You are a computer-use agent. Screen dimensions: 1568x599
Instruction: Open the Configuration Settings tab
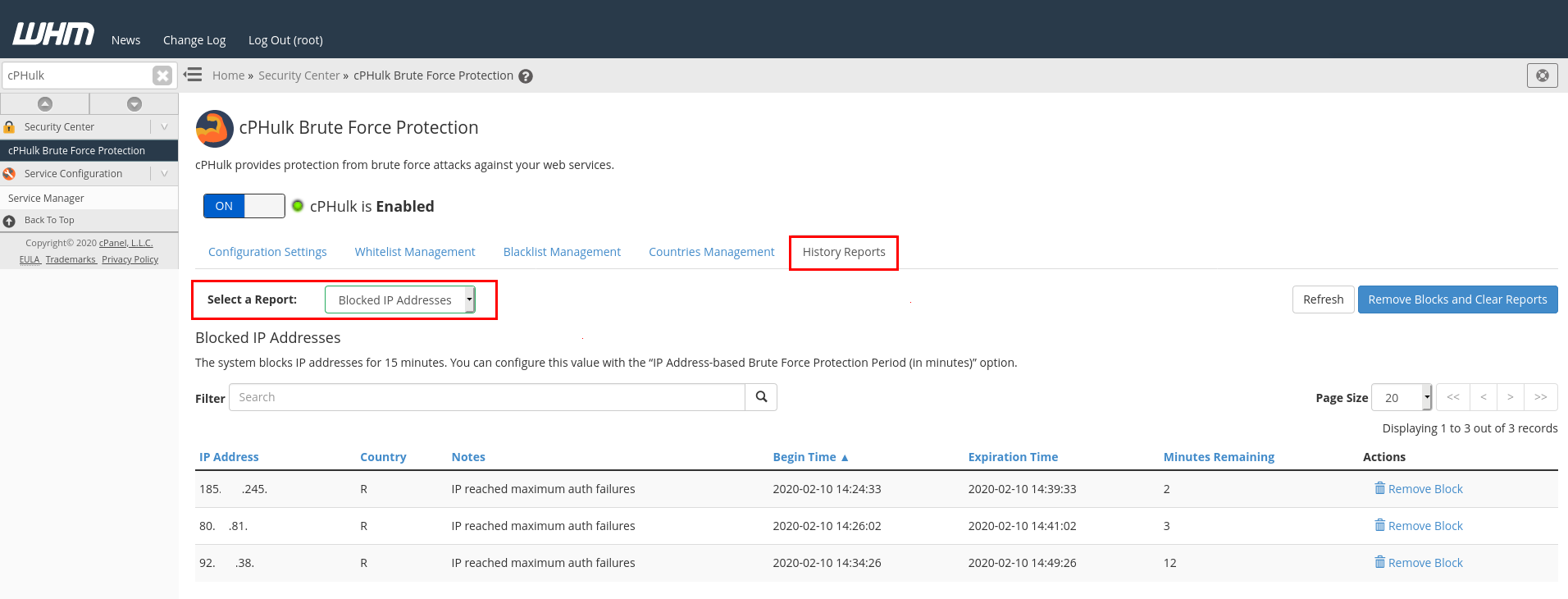coord(267,252)
